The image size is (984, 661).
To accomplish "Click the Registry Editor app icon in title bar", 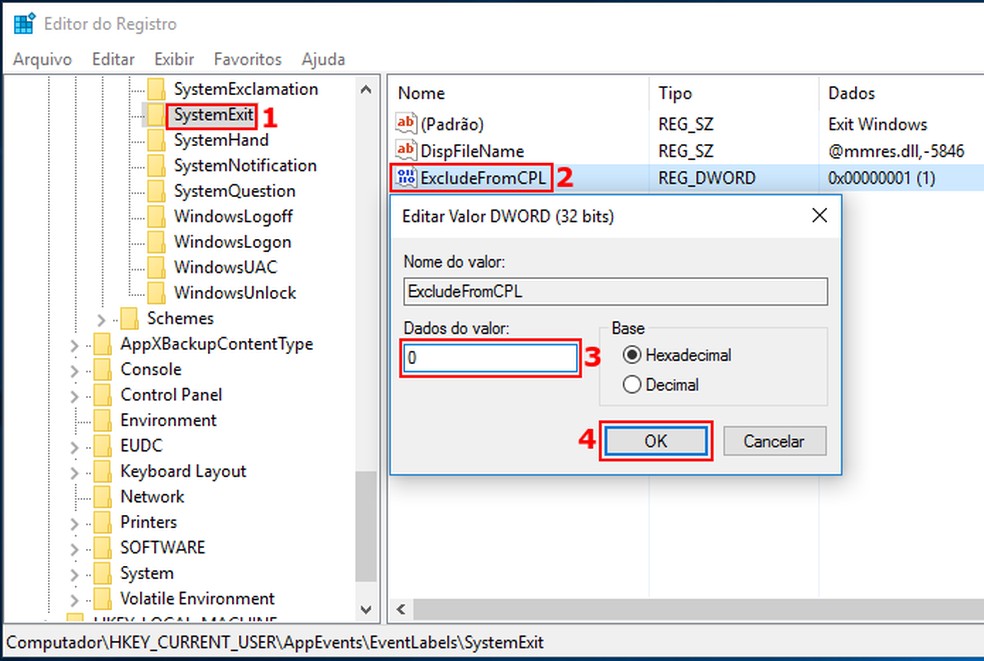I will [x=24, y=23].
